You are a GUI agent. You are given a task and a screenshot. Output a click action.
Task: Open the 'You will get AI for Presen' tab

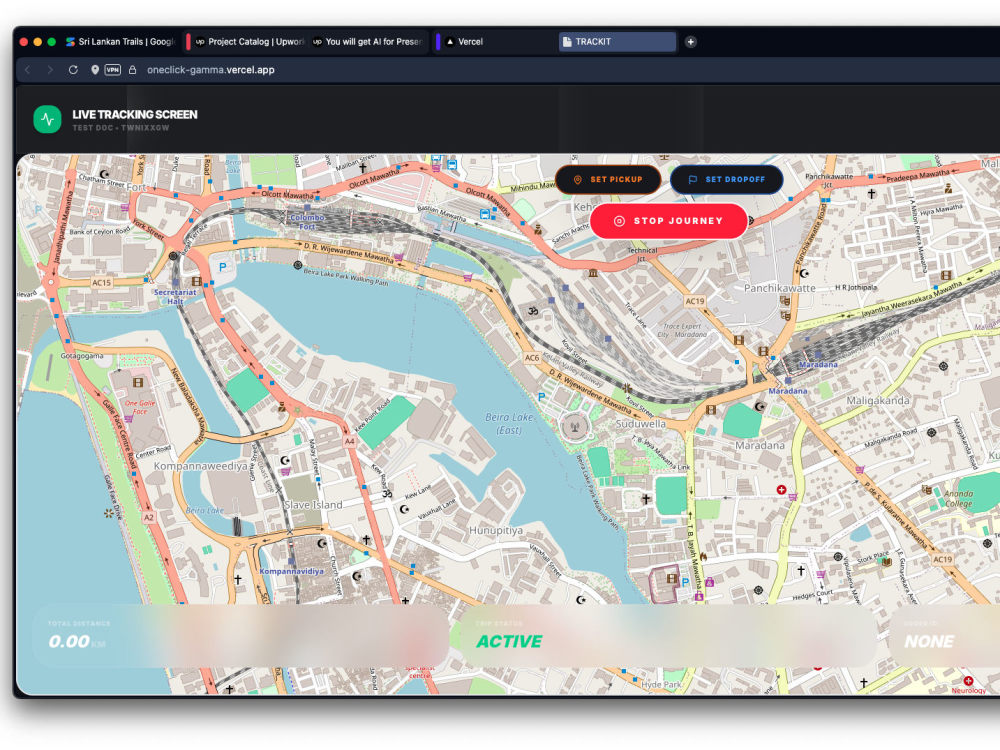[367, 41]
